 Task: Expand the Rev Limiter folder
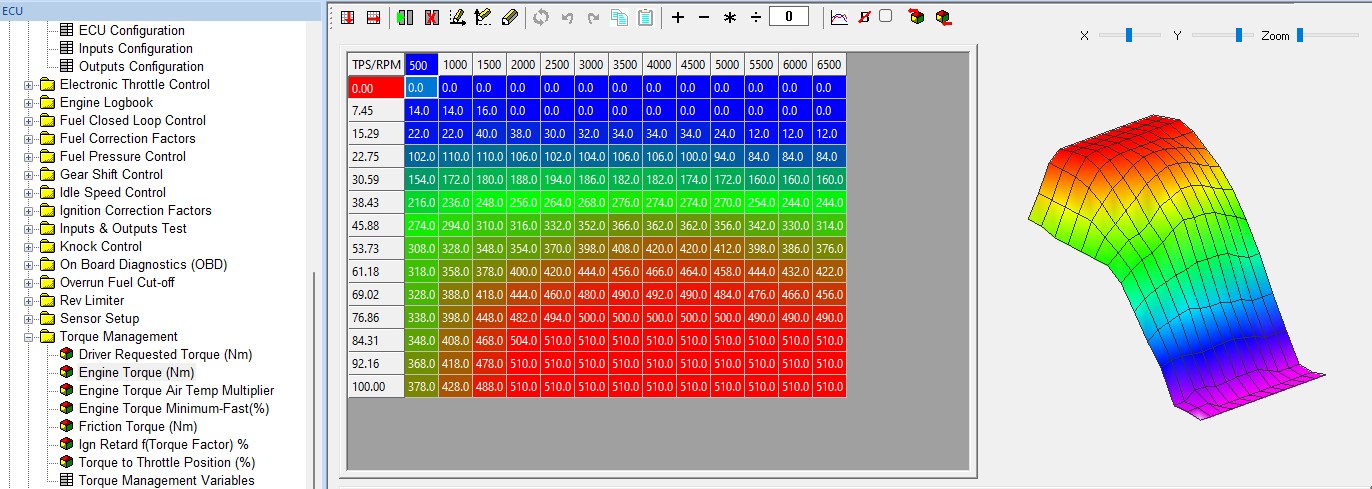pyautogui.click(x=29, y=301)
